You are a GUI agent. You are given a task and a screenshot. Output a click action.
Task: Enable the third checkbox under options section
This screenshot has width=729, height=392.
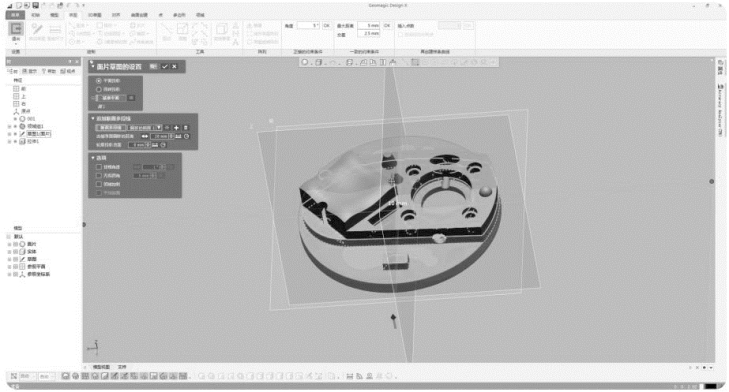pyautogui.click(x=99, y=184)
